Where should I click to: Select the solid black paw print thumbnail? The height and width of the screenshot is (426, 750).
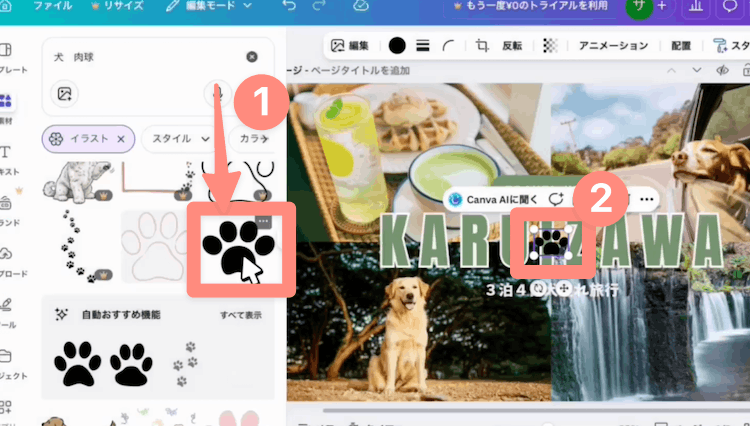click(x=238, y=248)
